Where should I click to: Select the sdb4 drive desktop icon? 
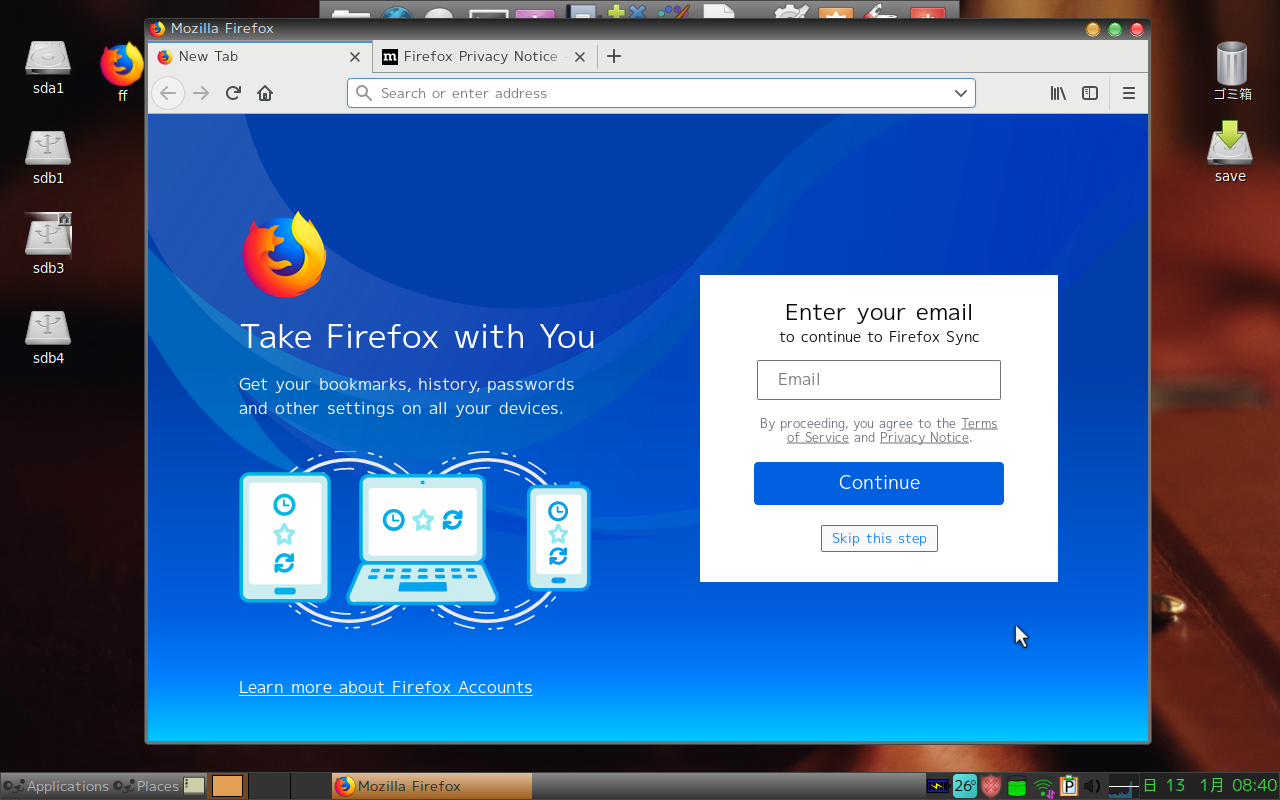coord(48,337)
